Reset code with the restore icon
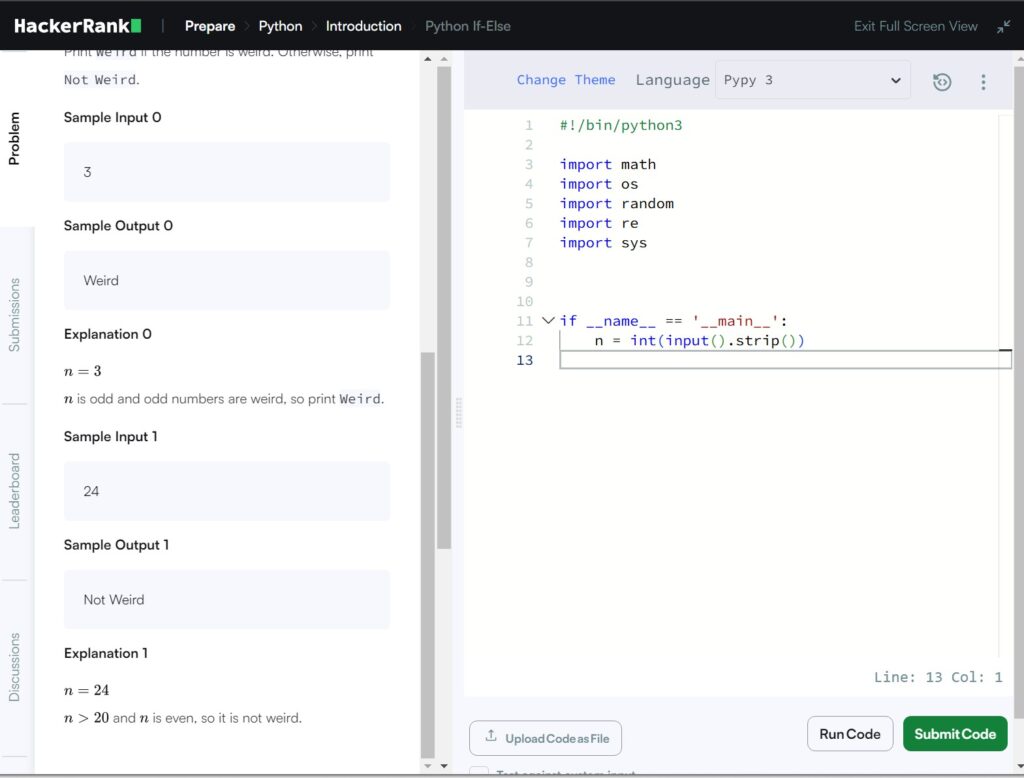The height and width of the screenshot is (778, 1024). (x=942, y=81)
